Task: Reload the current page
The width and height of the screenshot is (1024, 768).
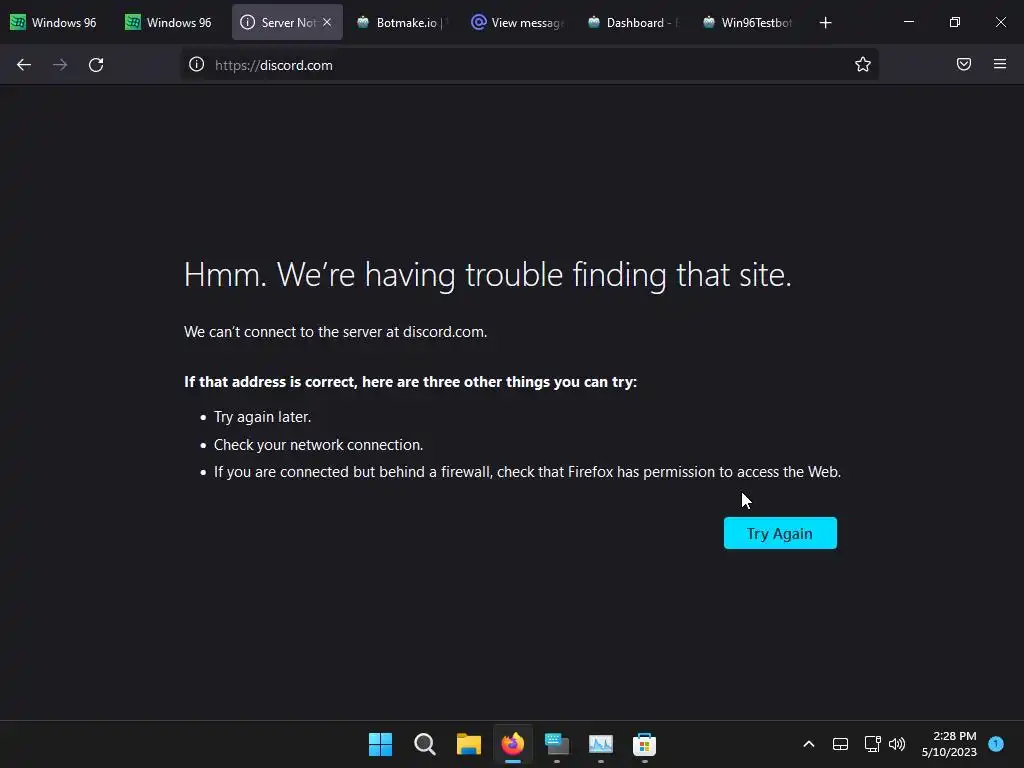Action: pyautogui.click(x=96, y=65)
